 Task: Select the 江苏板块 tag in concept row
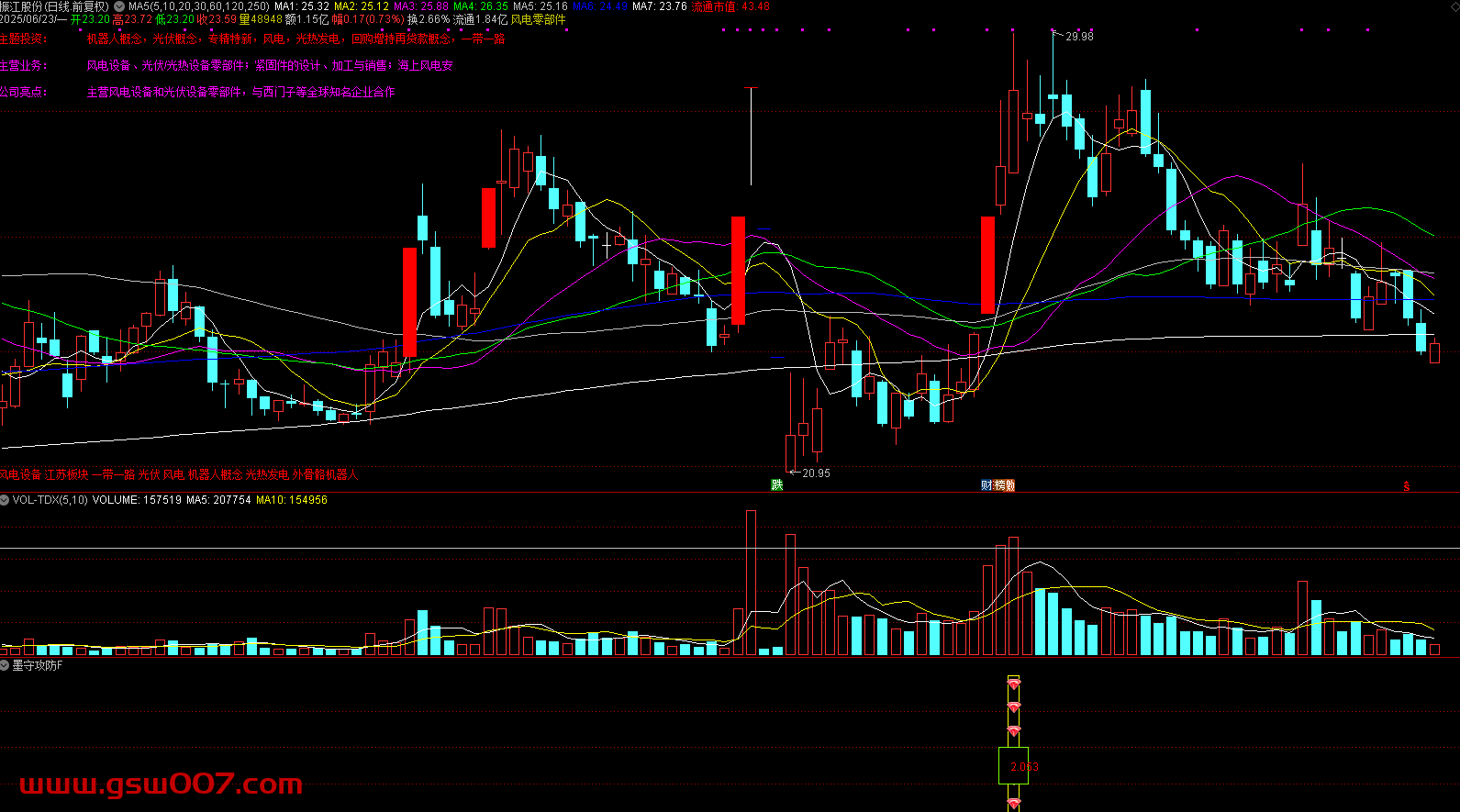pyautogui.click(x=67, y=474)
